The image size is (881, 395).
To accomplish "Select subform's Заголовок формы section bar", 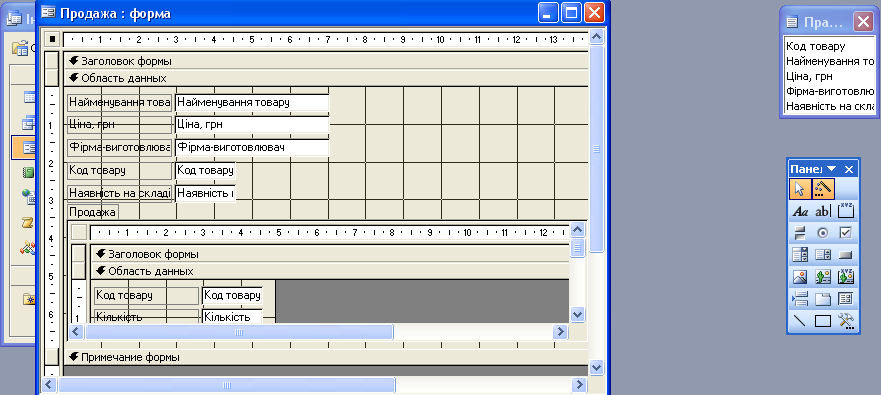I will coord(330,254).
